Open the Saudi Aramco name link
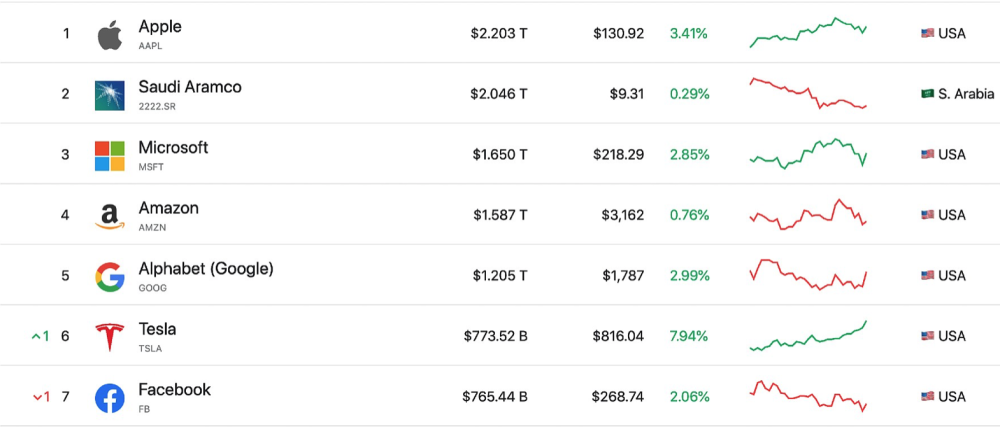 pyautogui.click(x=190, y=87)
